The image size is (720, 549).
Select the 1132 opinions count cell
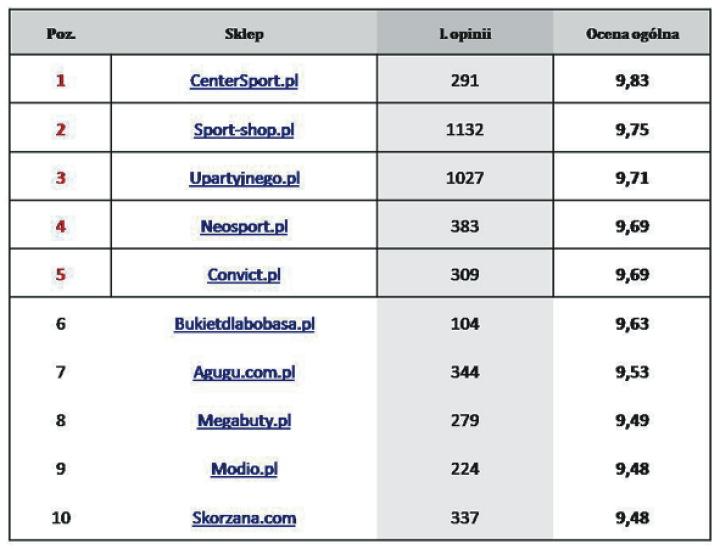point(465,130)
